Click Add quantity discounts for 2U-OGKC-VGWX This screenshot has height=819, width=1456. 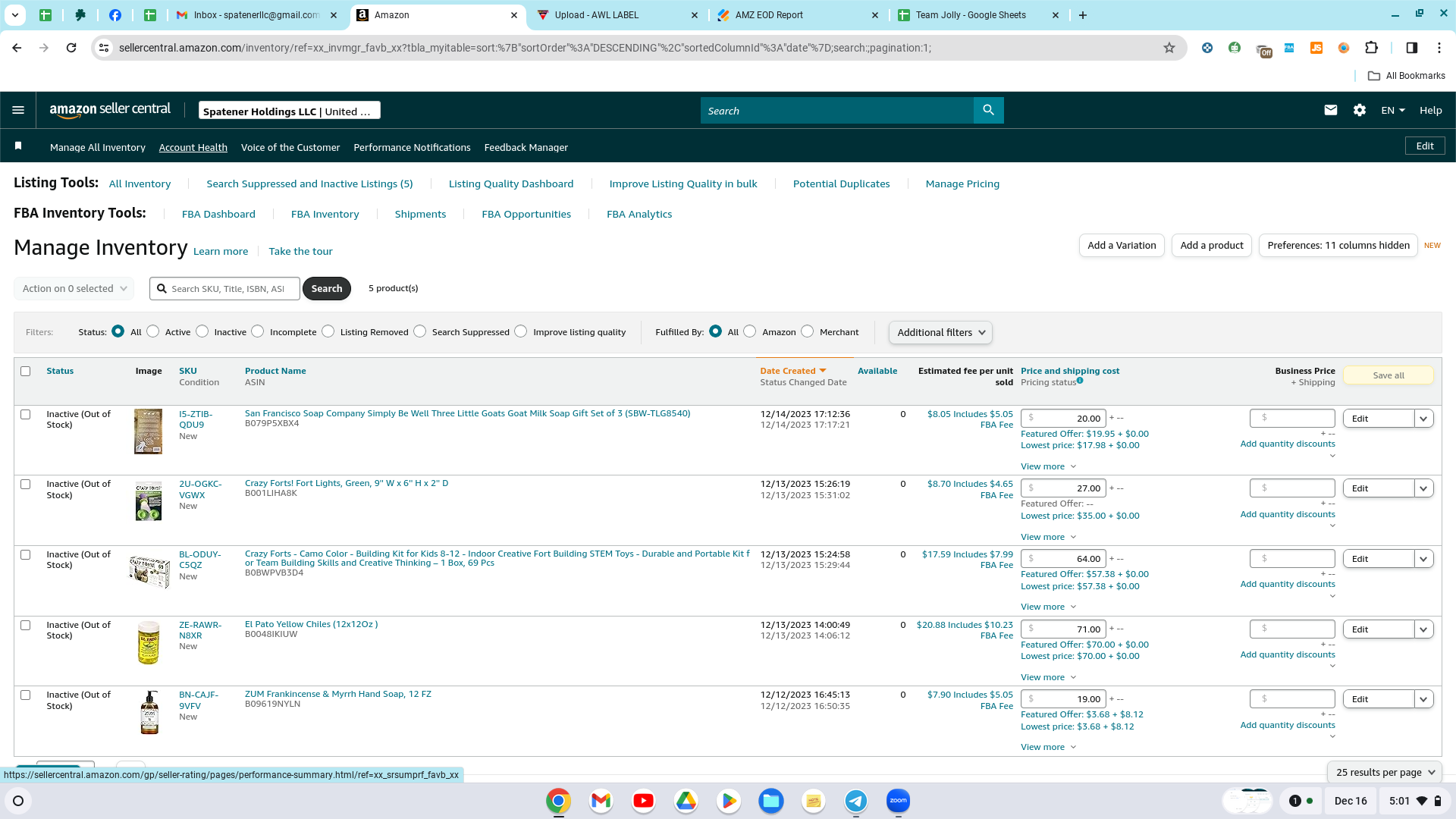pos(1288,514)
